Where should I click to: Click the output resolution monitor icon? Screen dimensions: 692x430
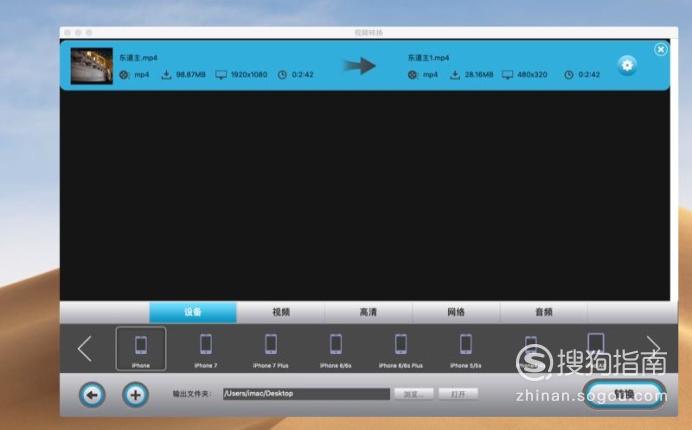[508, 75]
